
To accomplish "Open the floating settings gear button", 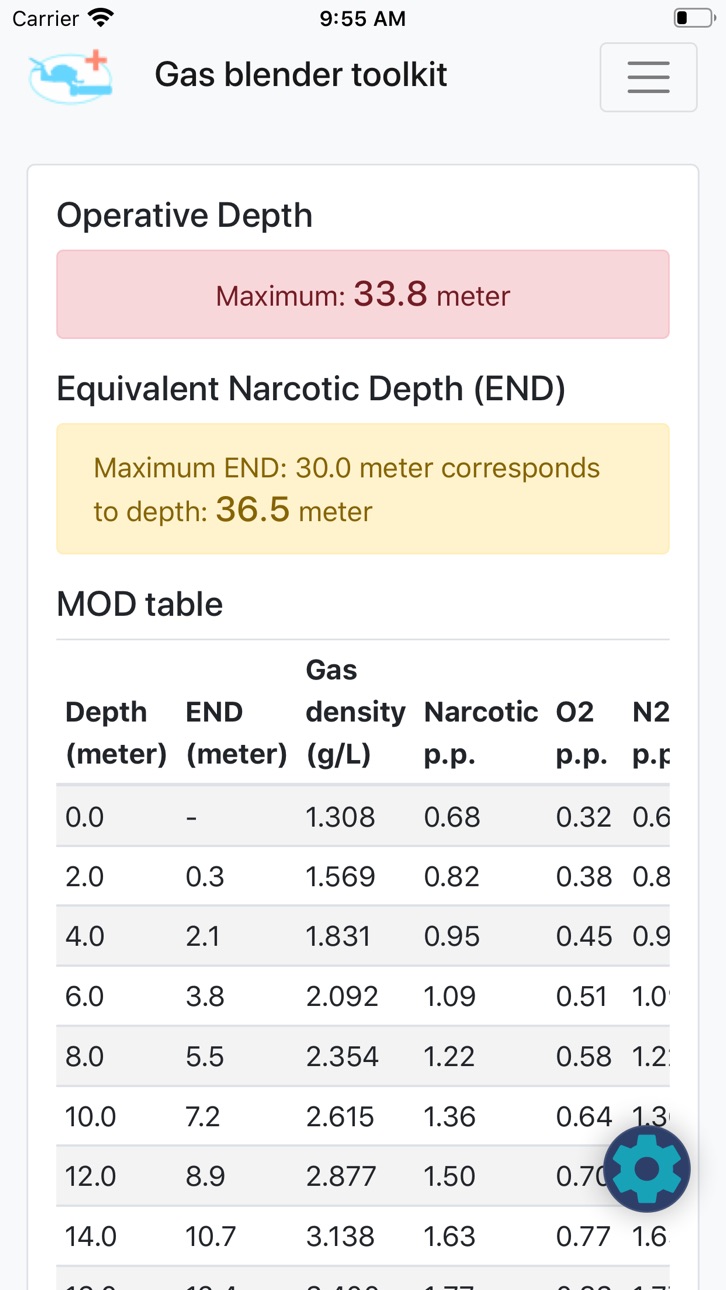I will [x=647, y=1169].
